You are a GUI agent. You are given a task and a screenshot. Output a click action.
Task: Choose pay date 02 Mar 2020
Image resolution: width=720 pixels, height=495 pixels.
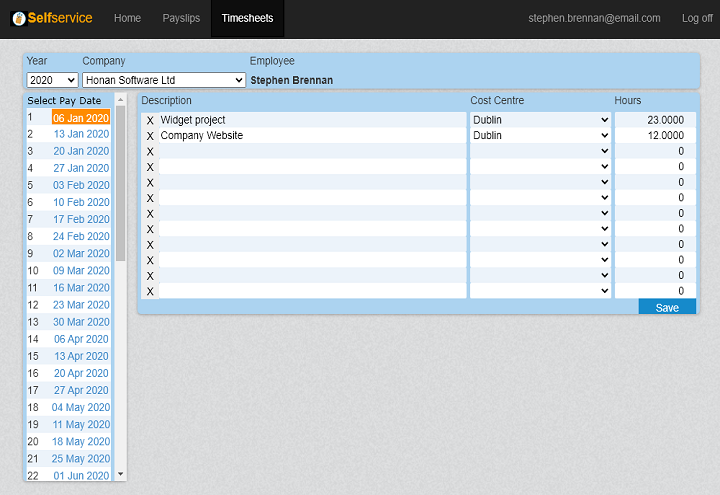click(x=81, y=253)
